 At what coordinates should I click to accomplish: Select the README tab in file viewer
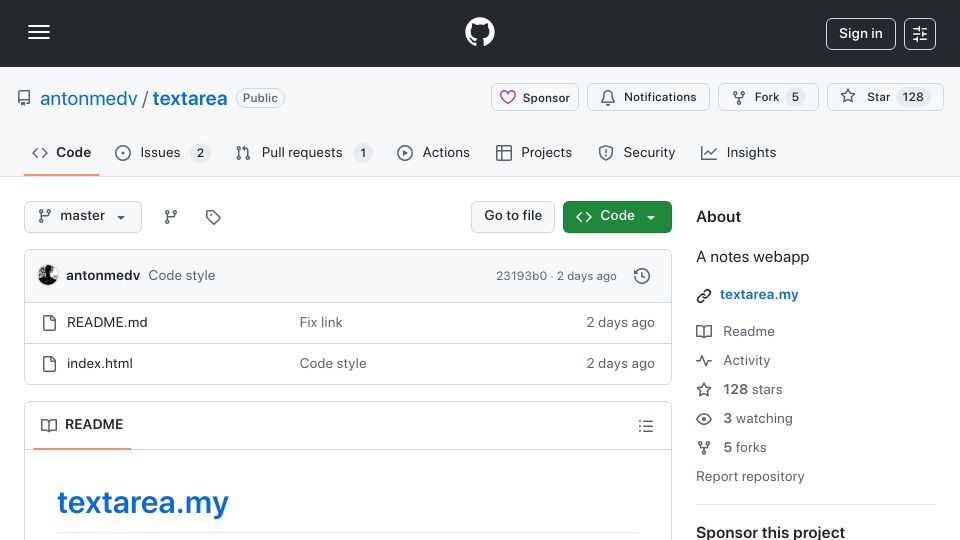[x=82, y=425]
